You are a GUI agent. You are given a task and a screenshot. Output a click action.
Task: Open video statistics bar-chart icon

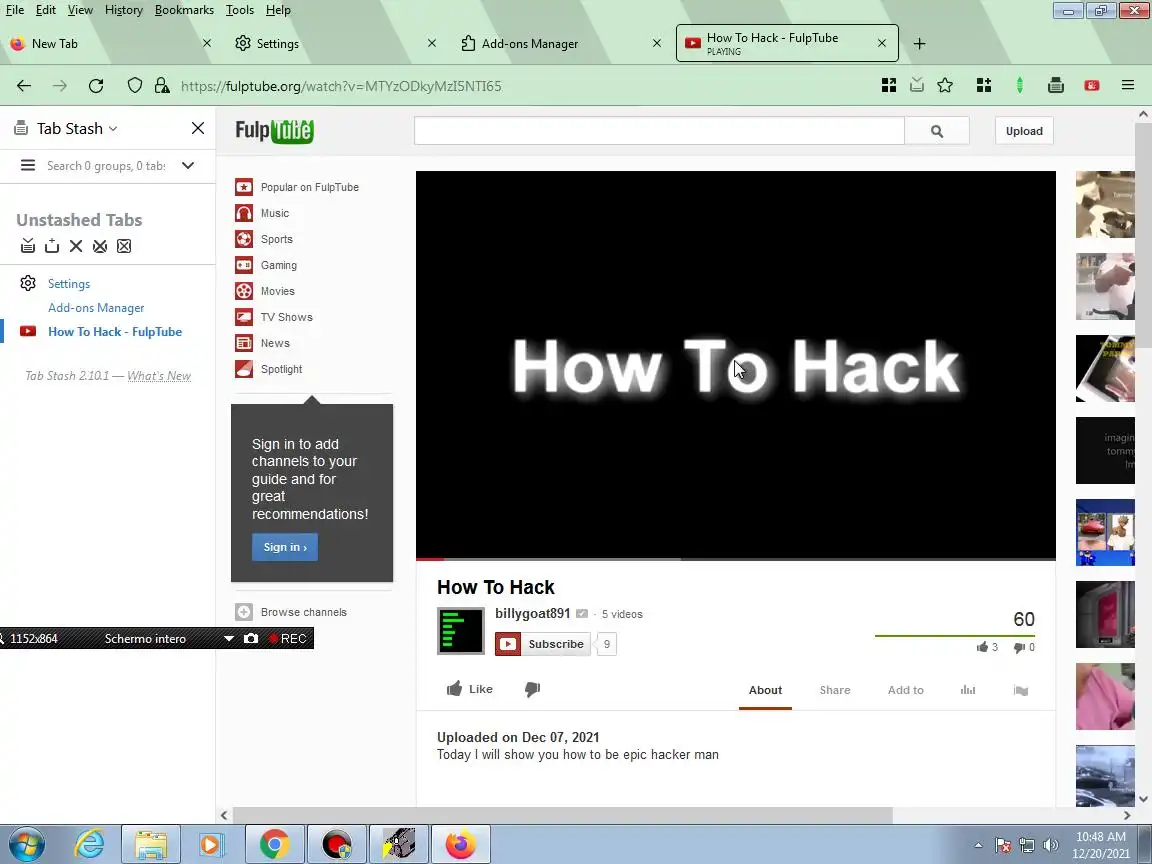click(x=968, y=690)
